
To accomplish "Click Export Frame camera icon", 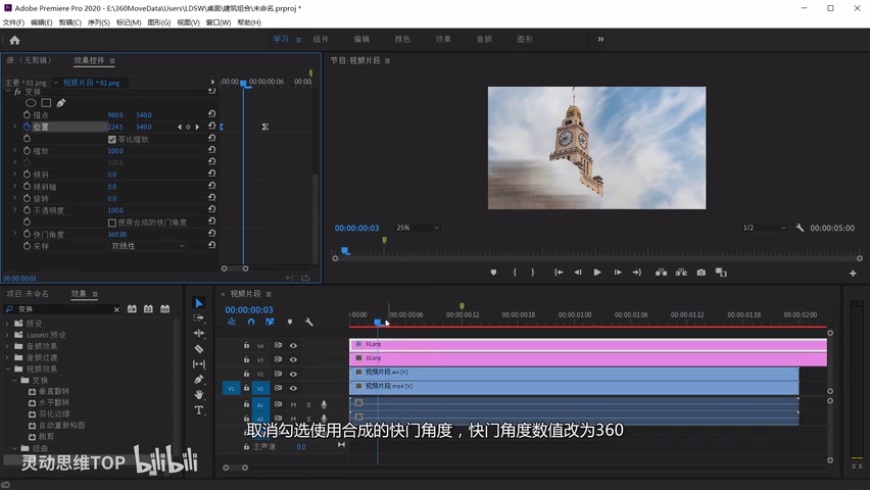I will point(701,272).
